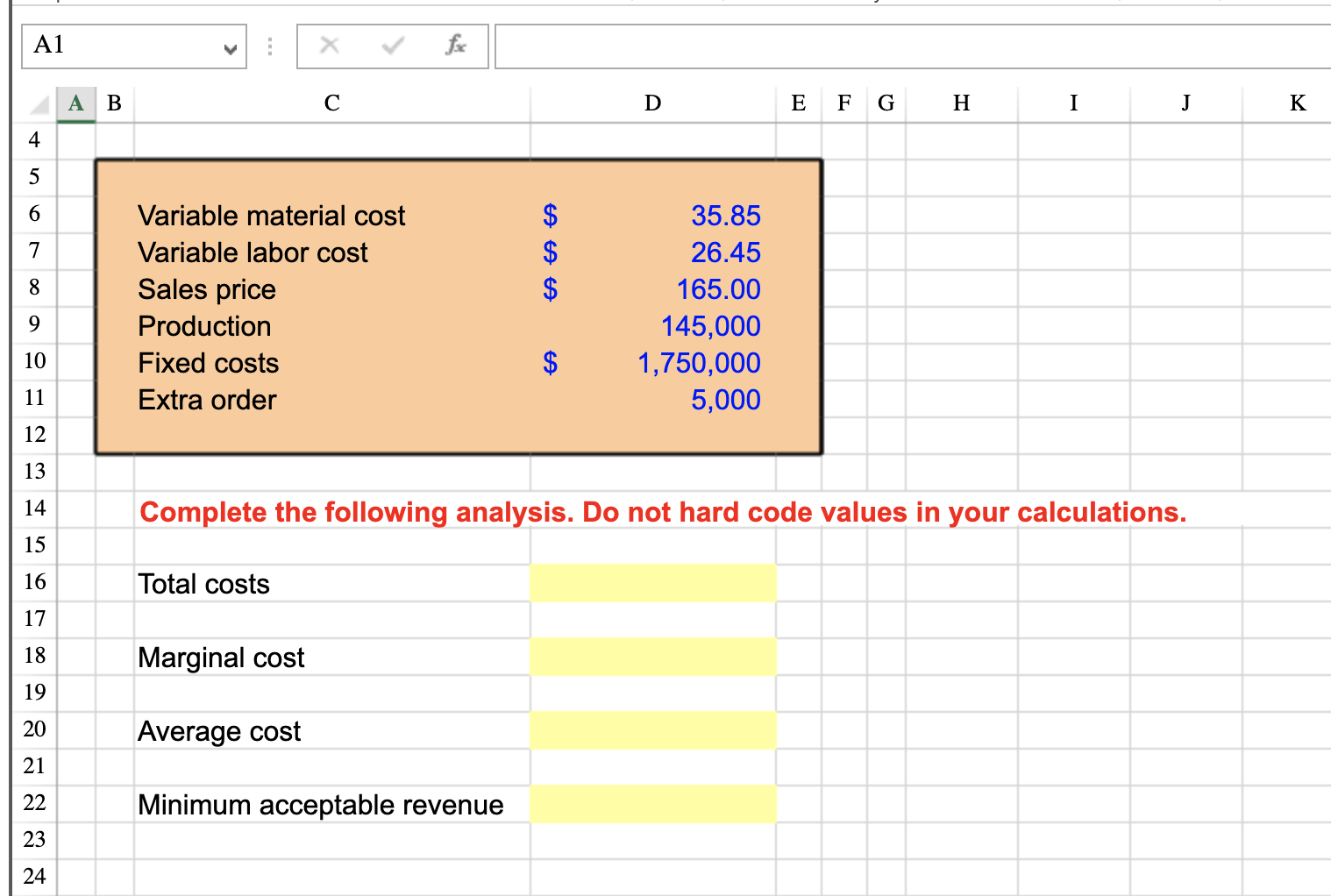Select column A header
The width and height of the screenshot is (1331, 896).
76,103
